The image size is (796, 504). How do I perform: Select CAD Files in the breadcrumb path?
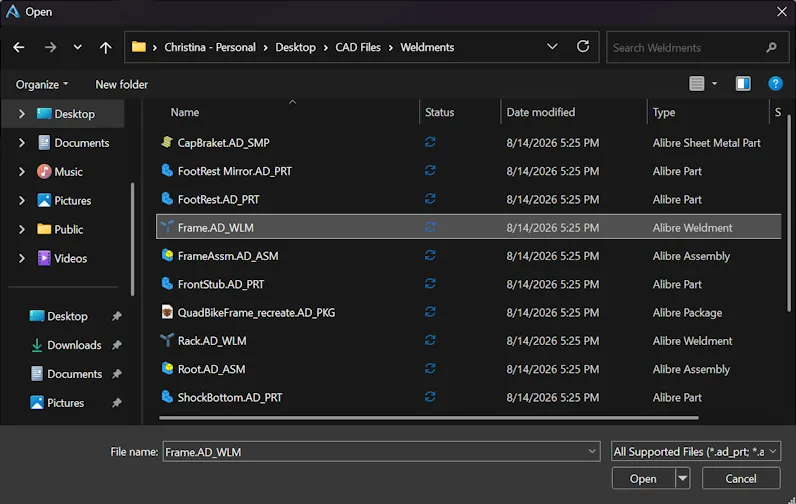[358, 47]
